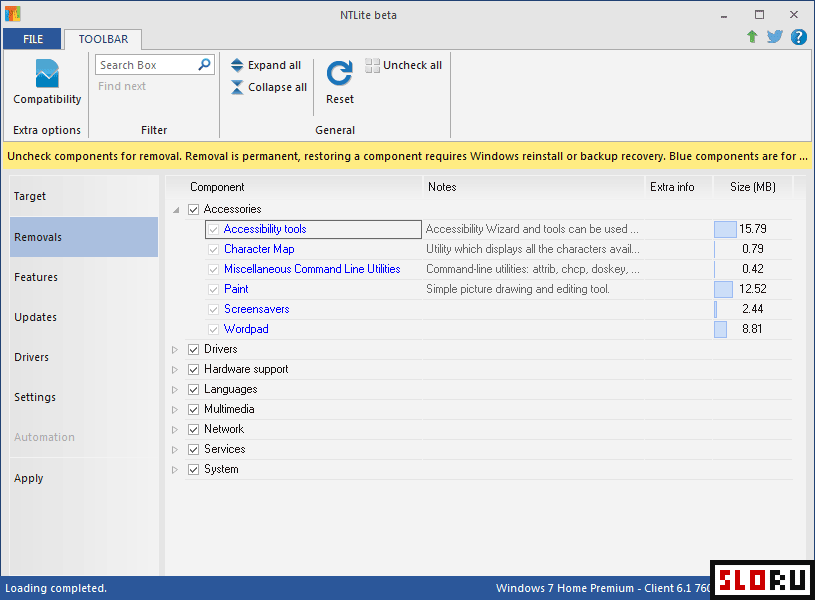815x600 pixels.
Task: Uncheck the Screensavers checkbox
Action: [213, 309]
